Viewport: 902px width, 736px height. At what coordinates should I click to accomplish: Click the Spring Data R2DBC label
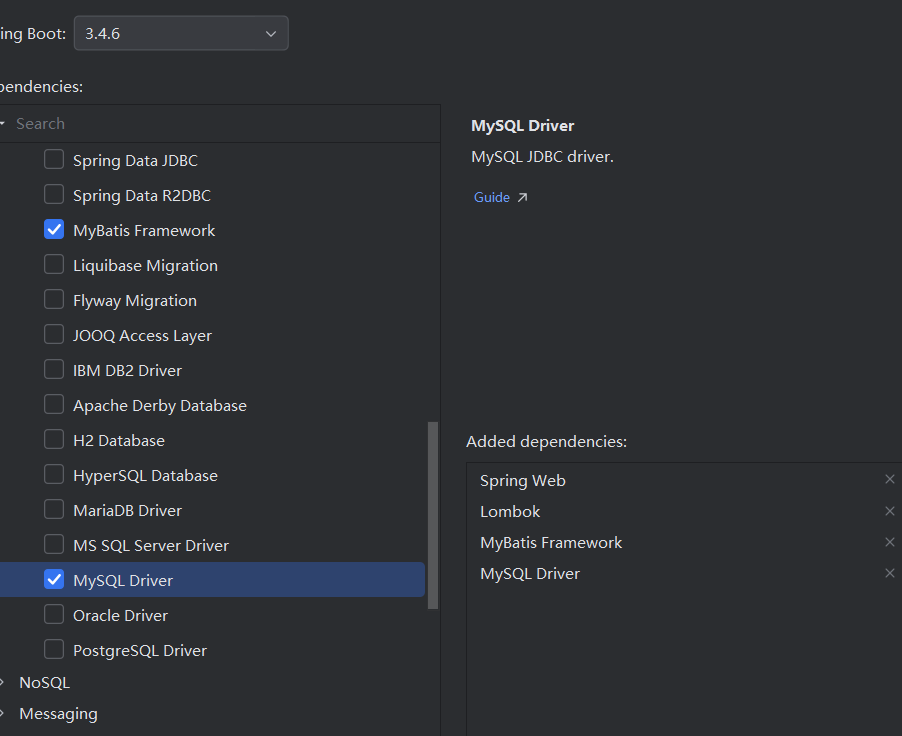tap(142, 196)
